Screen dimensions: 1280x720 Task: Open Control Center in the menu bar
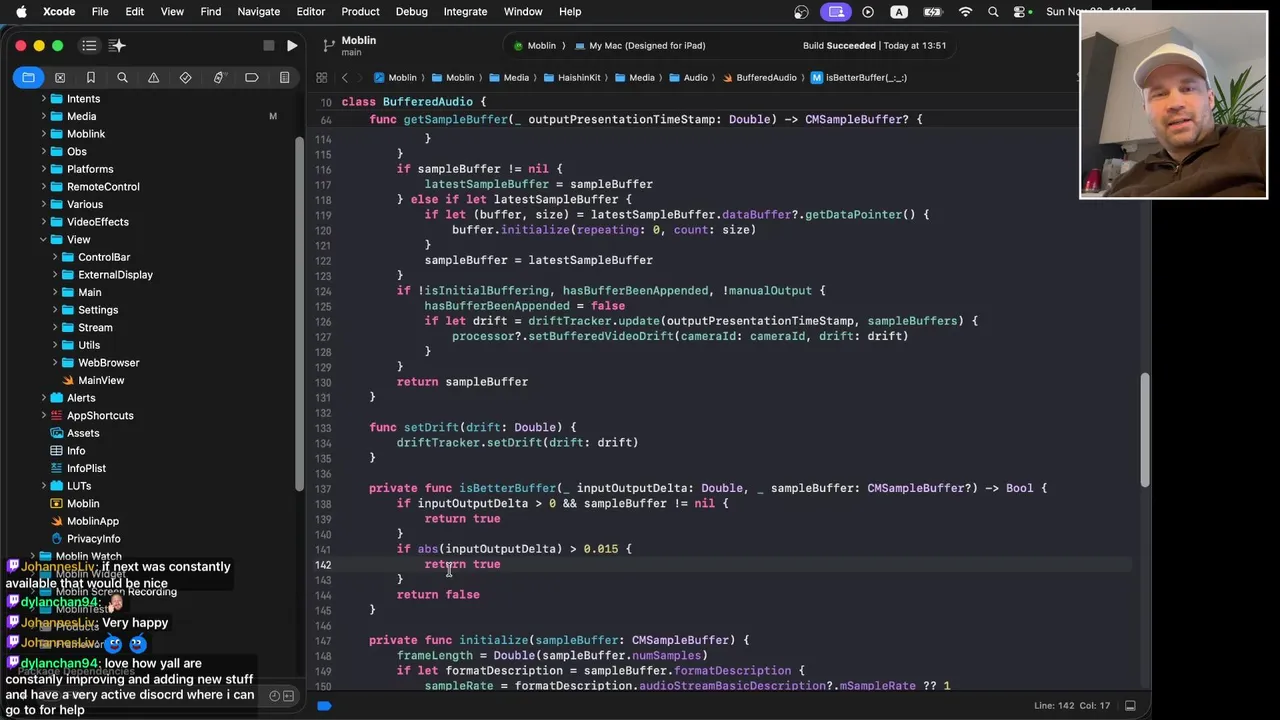[1020, 11]
